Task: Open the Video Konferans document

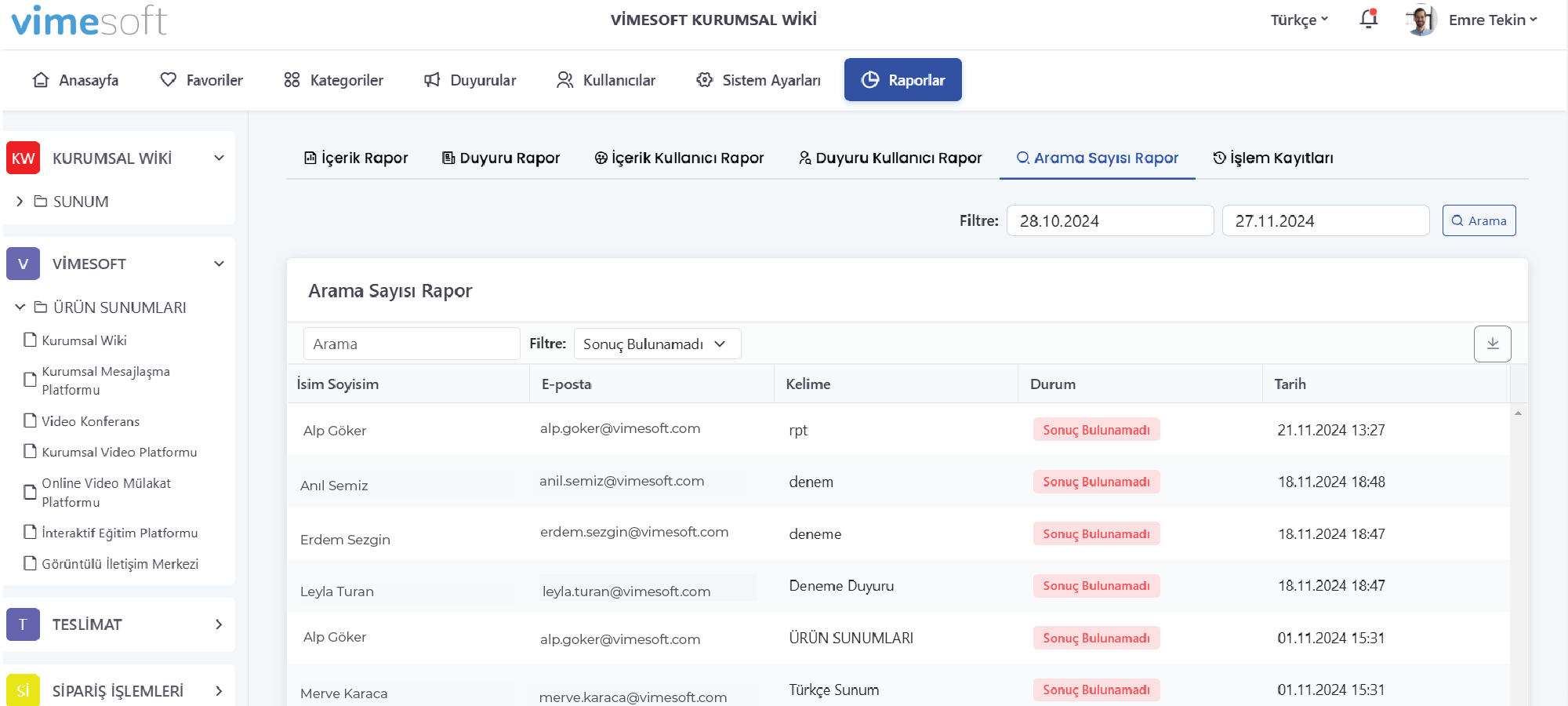Action: [82, 421]
